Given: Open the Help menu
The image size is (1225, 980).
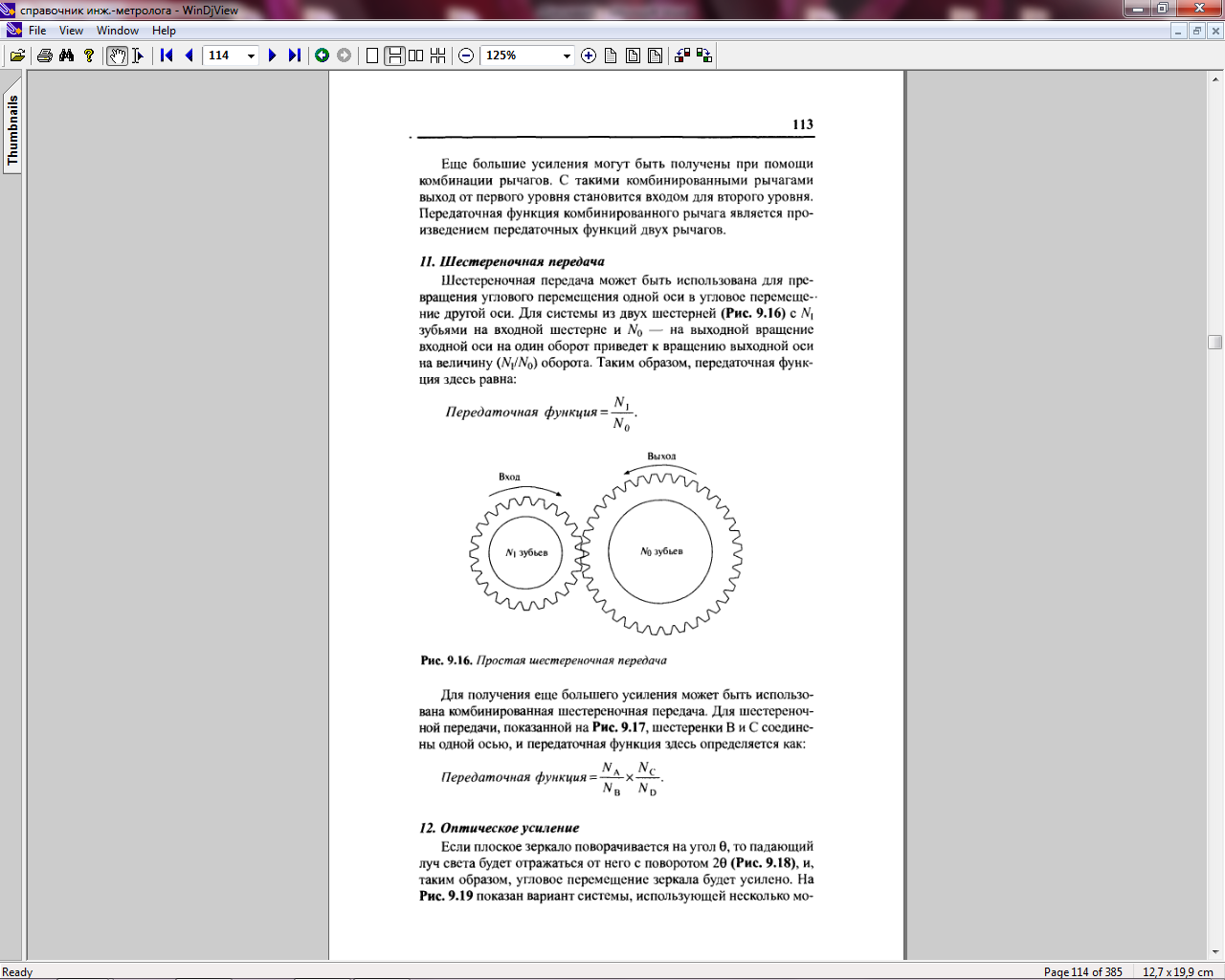Looking at the screenshot, I should [164, 31].
